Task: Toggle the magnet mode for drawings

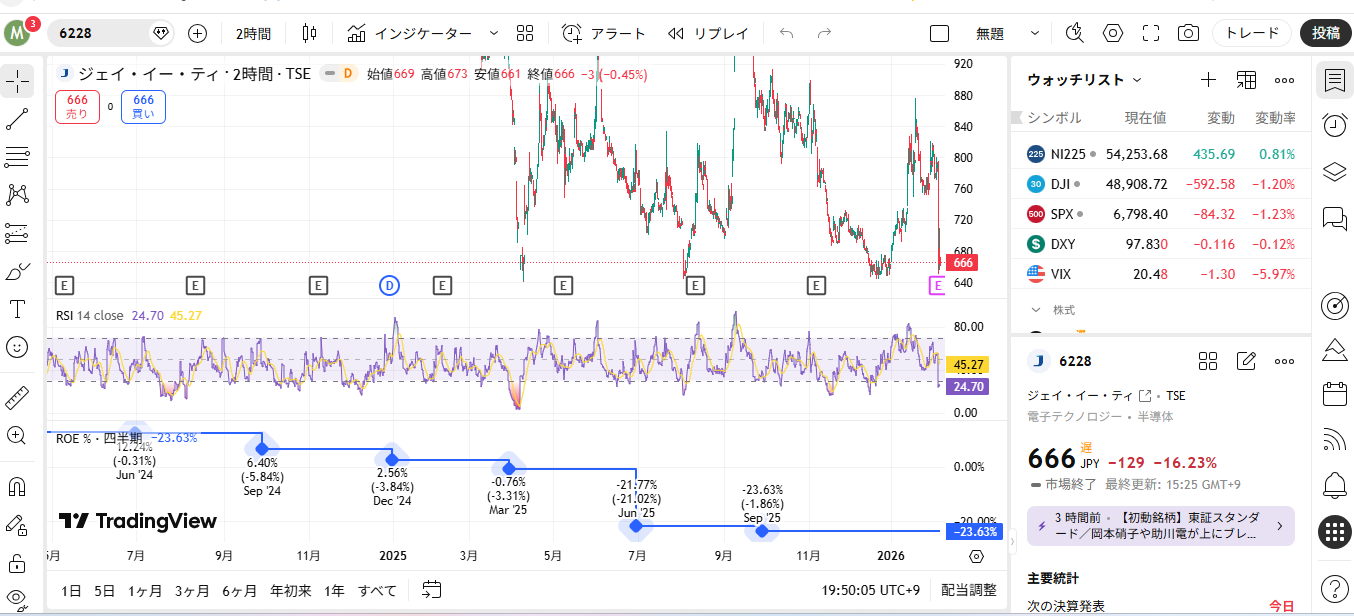Action: (17, 487)
